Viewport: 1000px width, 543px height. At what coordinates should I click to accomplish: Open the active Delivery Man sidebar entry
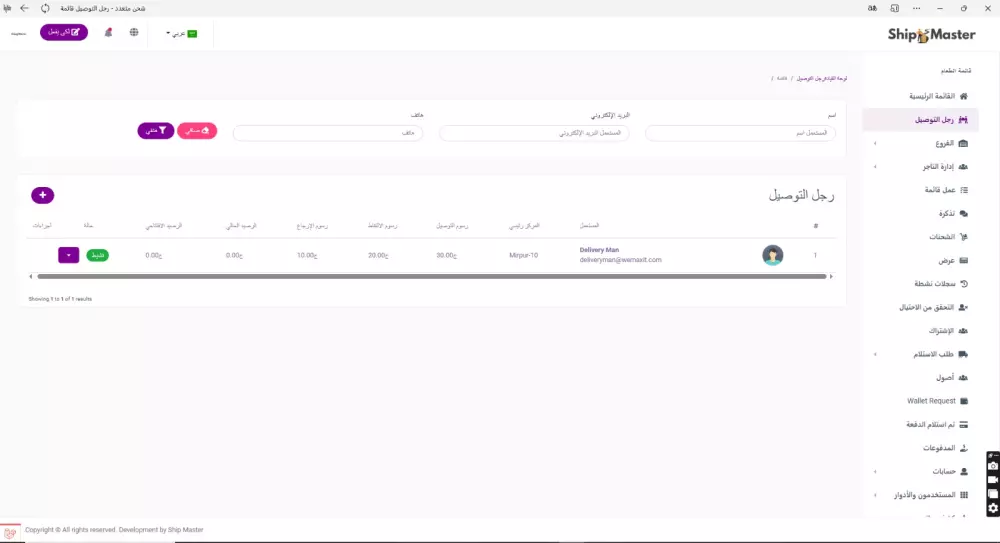tap(920, 120)
